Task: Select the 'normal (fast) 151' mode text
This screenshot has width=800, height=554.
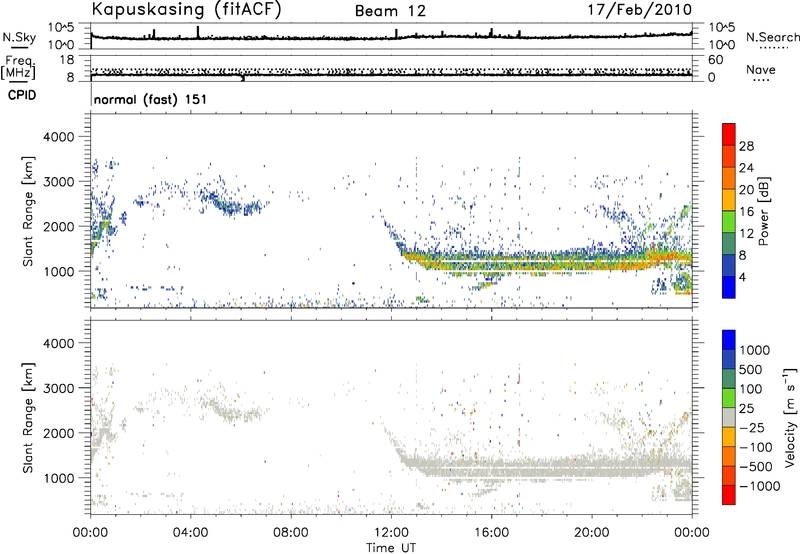Action: (x=151, y=99)
